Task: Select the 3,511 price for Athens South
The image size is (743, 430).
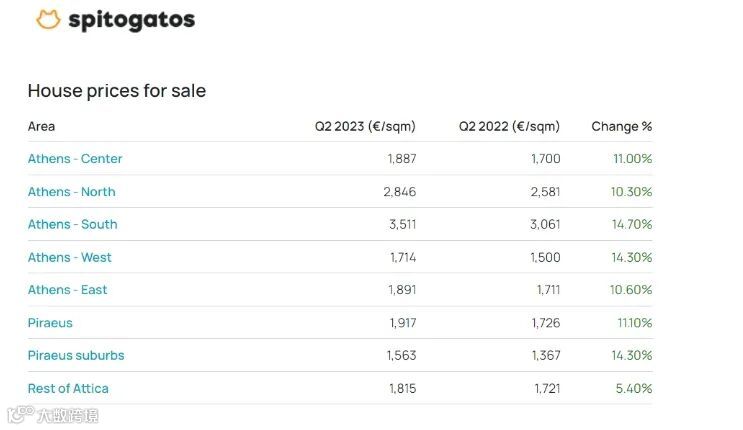Action: point(403,224)
